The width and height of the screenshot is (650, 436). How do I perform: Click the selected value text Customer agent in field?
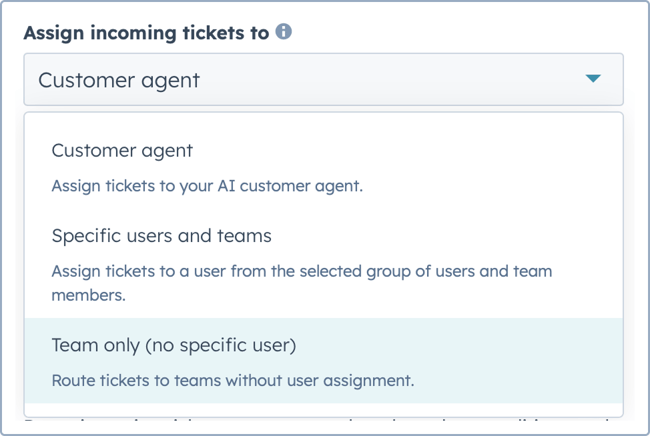coord(119,80)
